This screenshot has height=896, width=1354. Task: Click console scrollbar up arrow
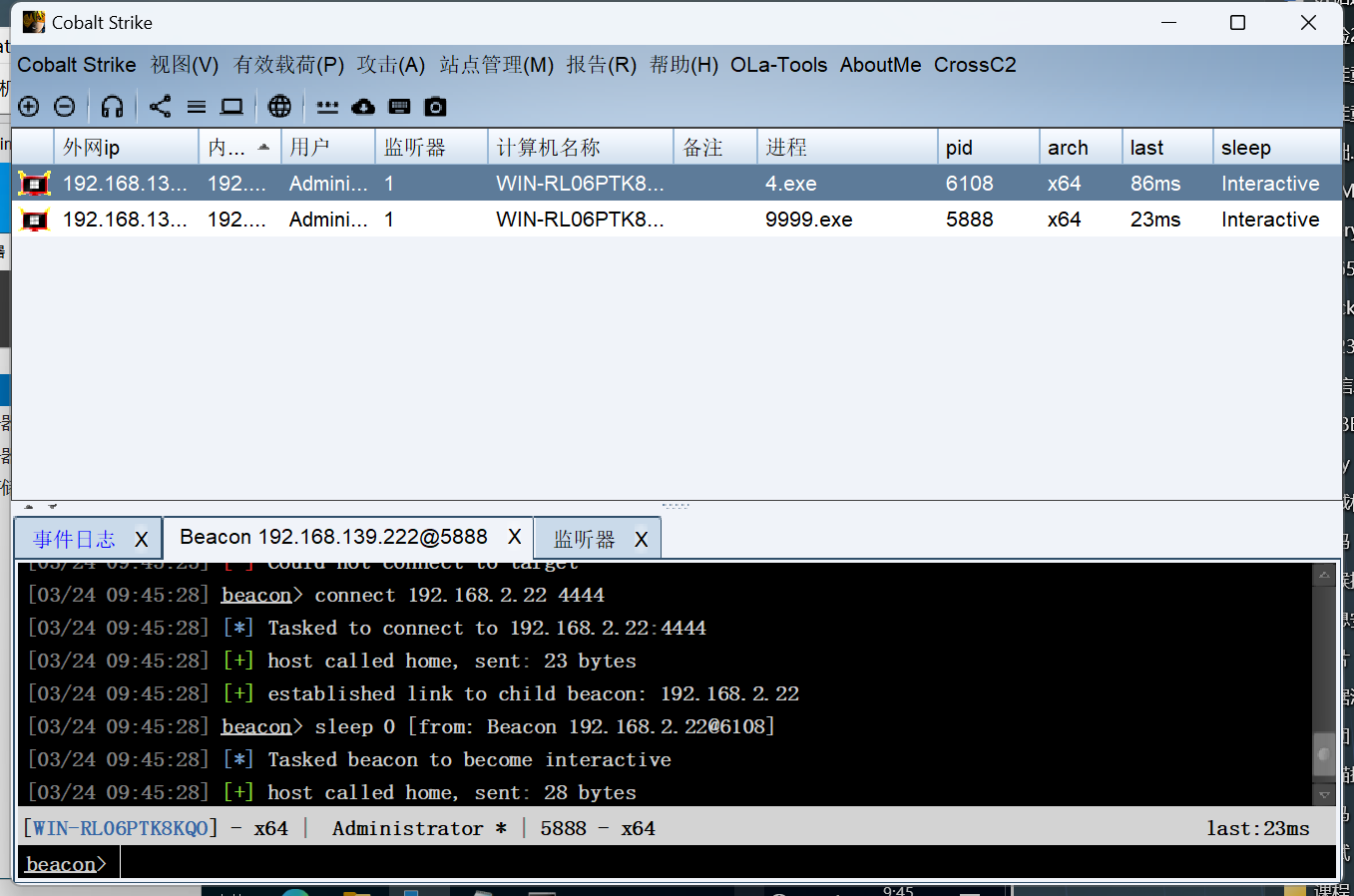click(x=1324, y=575)
